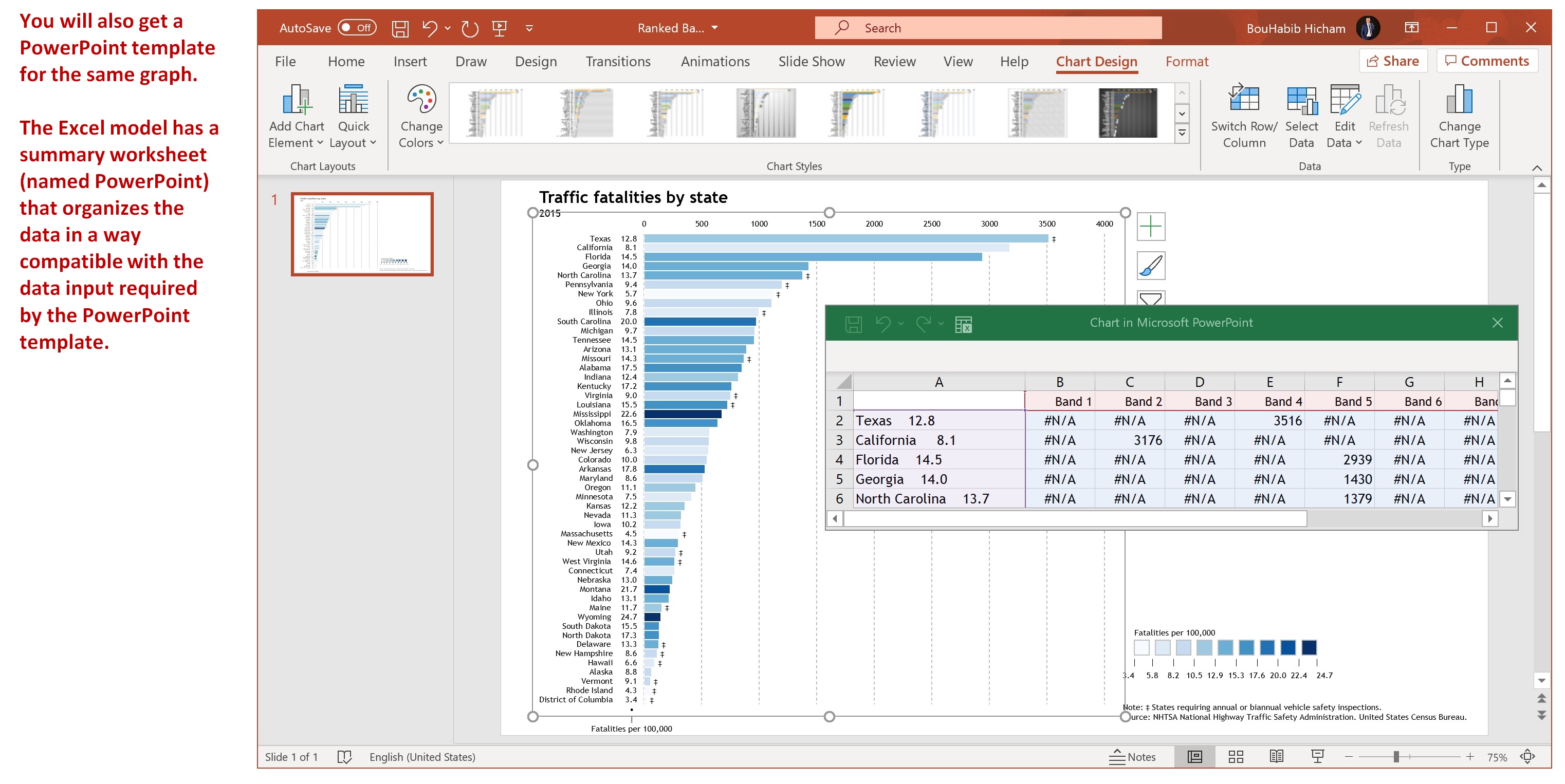Expand the Chart Styles gallery More arrow
This screenshot has width=1565, height=784.
point(1182,133)
